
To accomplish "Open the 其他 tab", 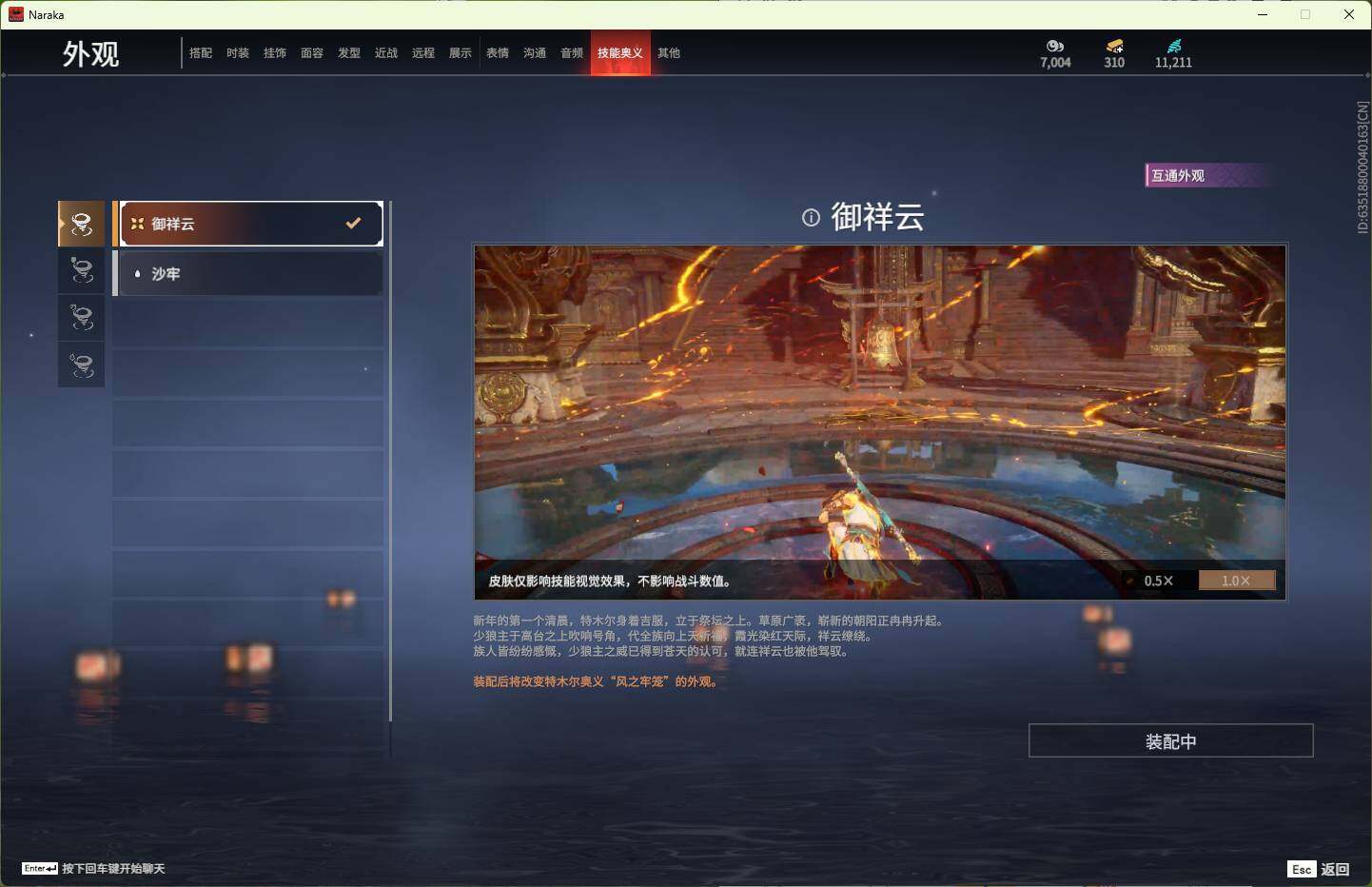I will [669, 53].
